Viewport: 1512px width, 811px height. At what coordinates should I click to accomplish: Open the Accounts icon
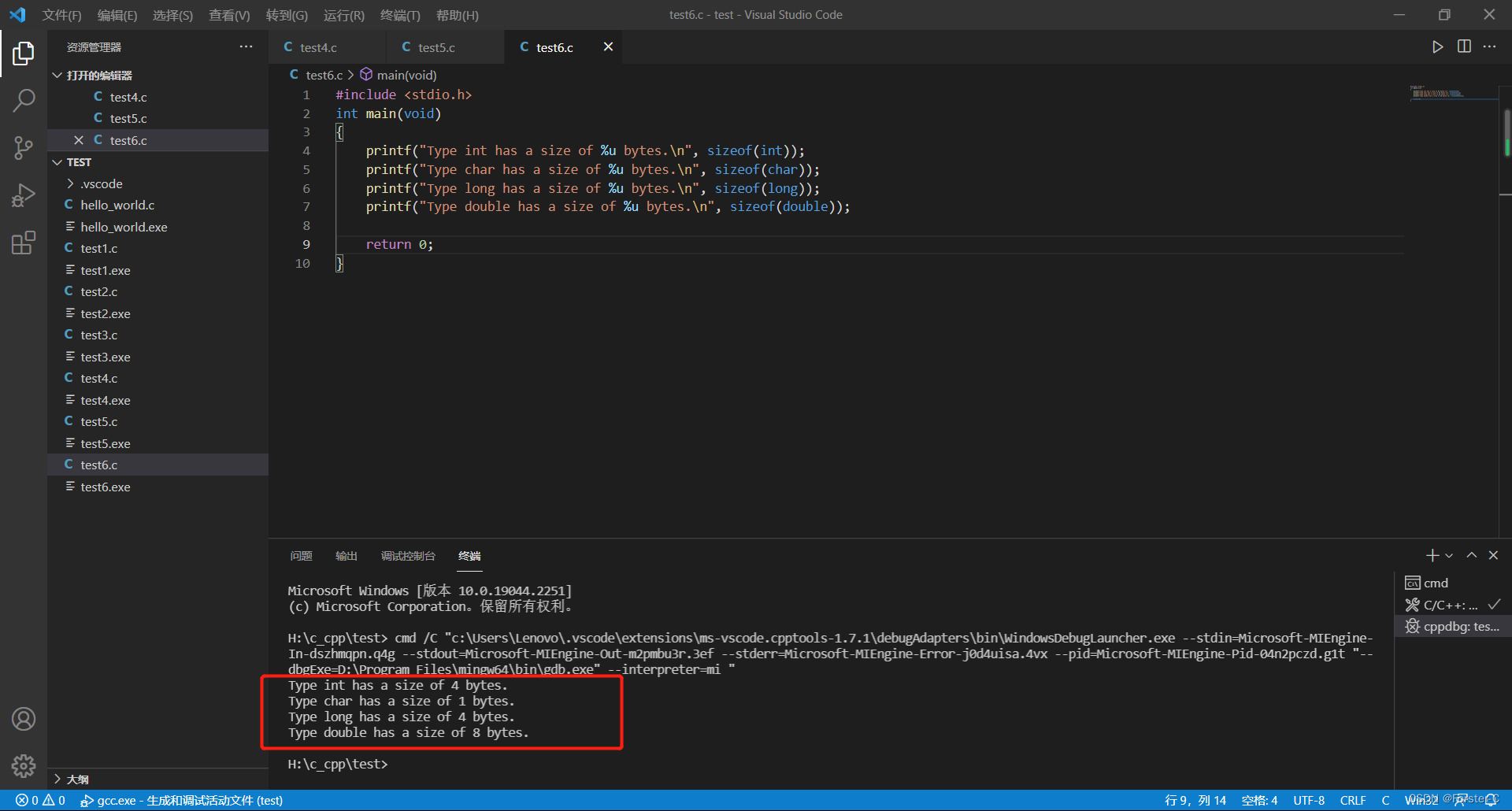pos(24,719)
